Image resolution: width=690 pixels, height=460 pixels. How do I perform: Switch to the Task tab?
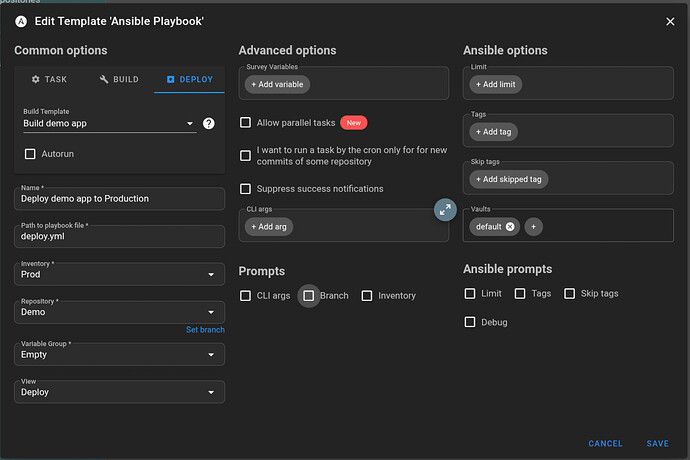[49, 79]
